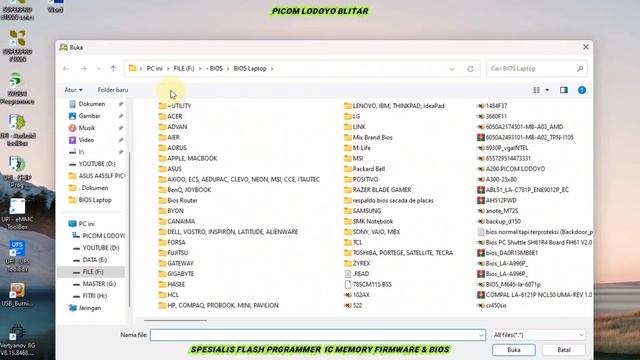Select HP, COMPAQ, PROBOOK folder
The height and width of the screenshot is (360, 640).
223,305
